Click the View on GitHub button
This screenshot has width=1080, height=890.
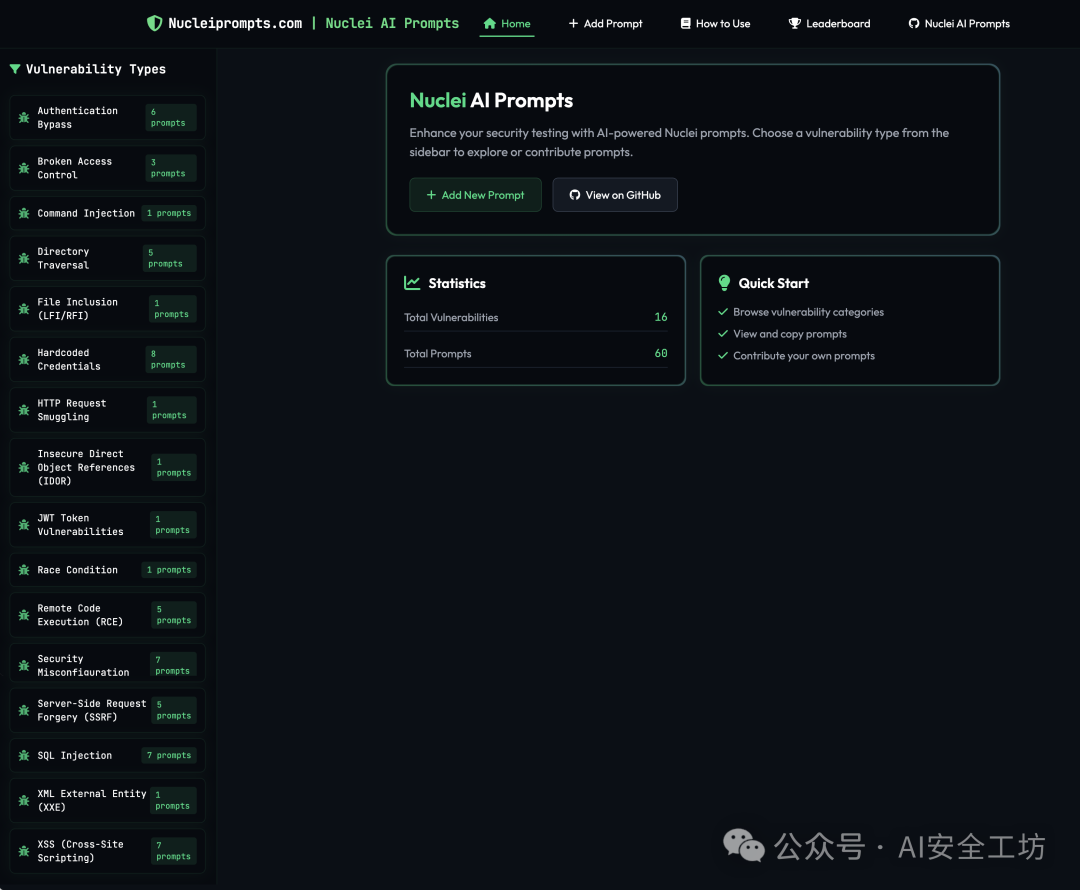pos(615,195)
